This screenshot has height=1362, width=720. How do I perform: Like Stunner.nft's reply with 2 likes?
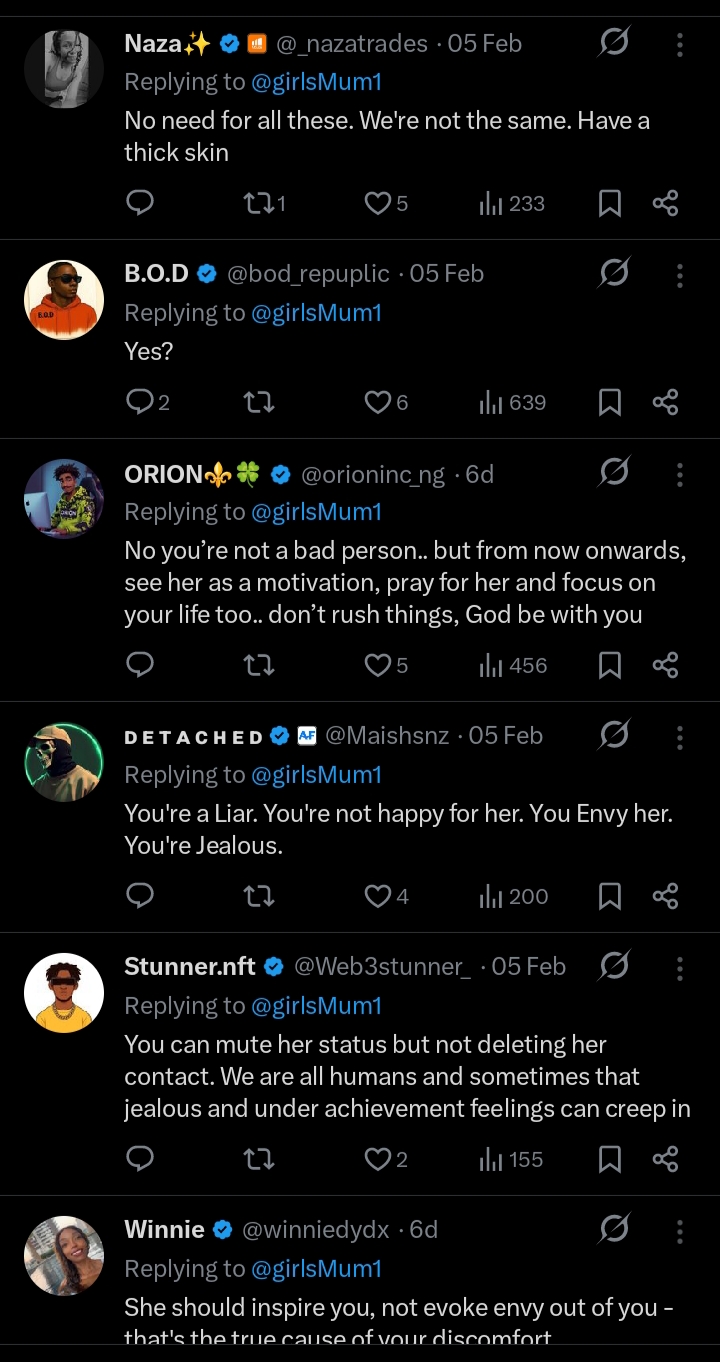tap(378, 1159)
